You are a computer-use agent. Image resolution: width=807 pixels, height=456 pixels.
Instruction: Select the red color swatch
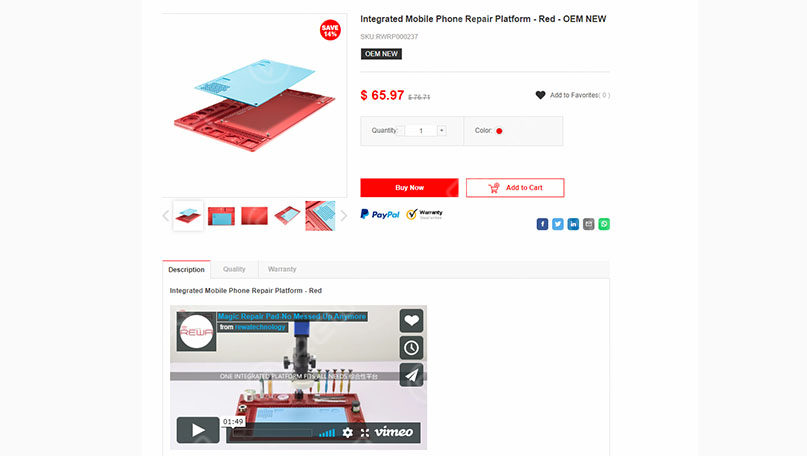point(499,131)
